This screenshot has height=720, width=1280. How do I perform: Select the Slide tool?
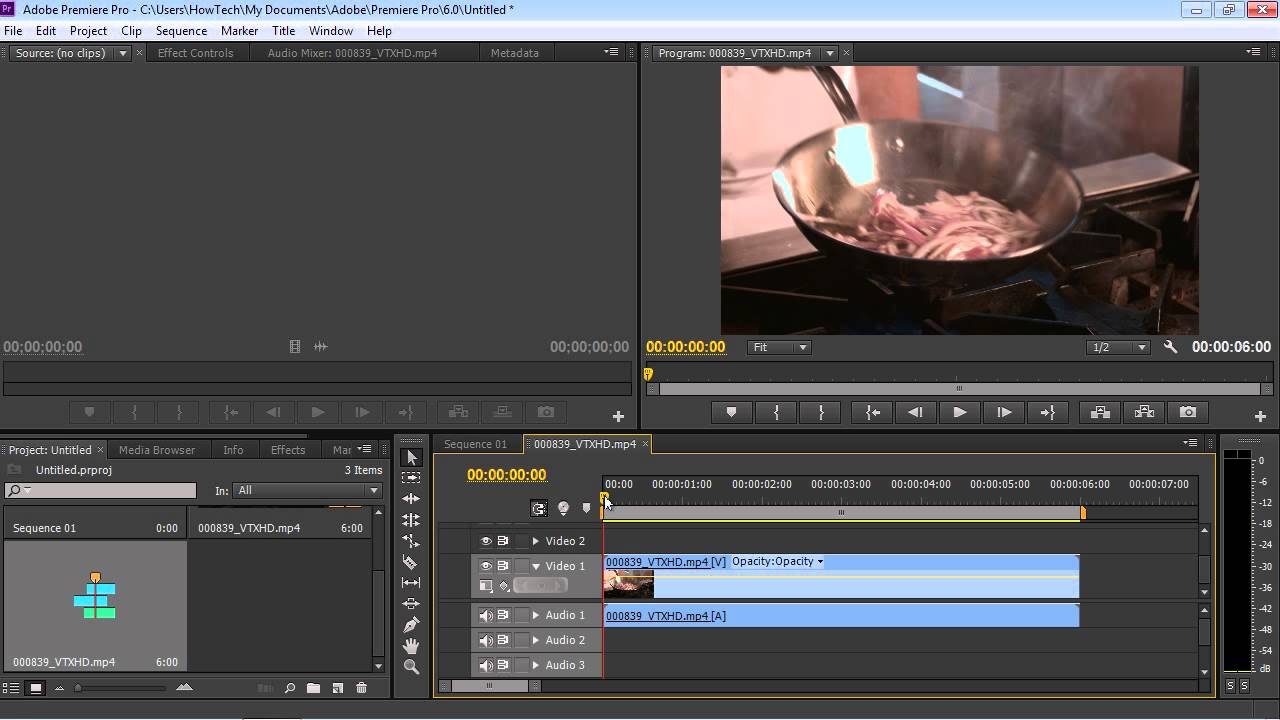(411, 604)
